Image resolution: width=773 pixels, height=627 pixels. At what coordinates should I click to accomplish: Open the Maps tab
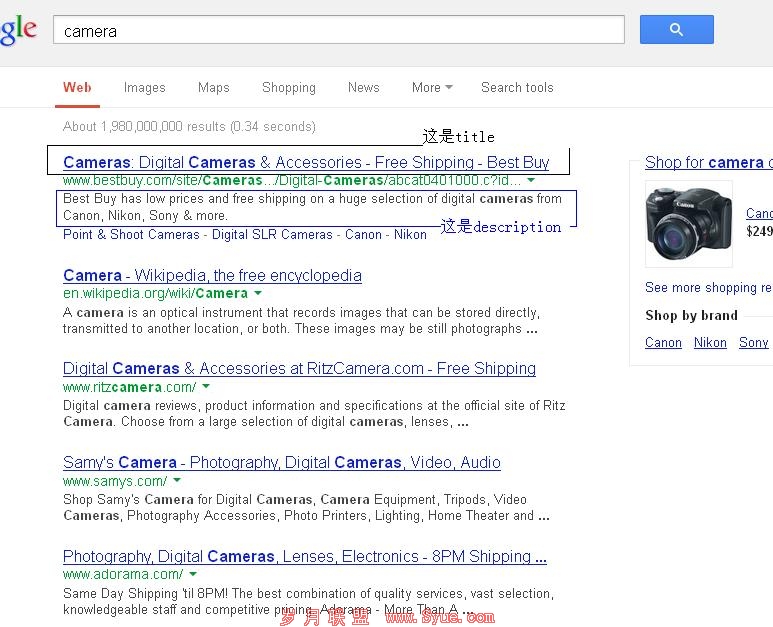pyautogui.click(x=213, y=87)
